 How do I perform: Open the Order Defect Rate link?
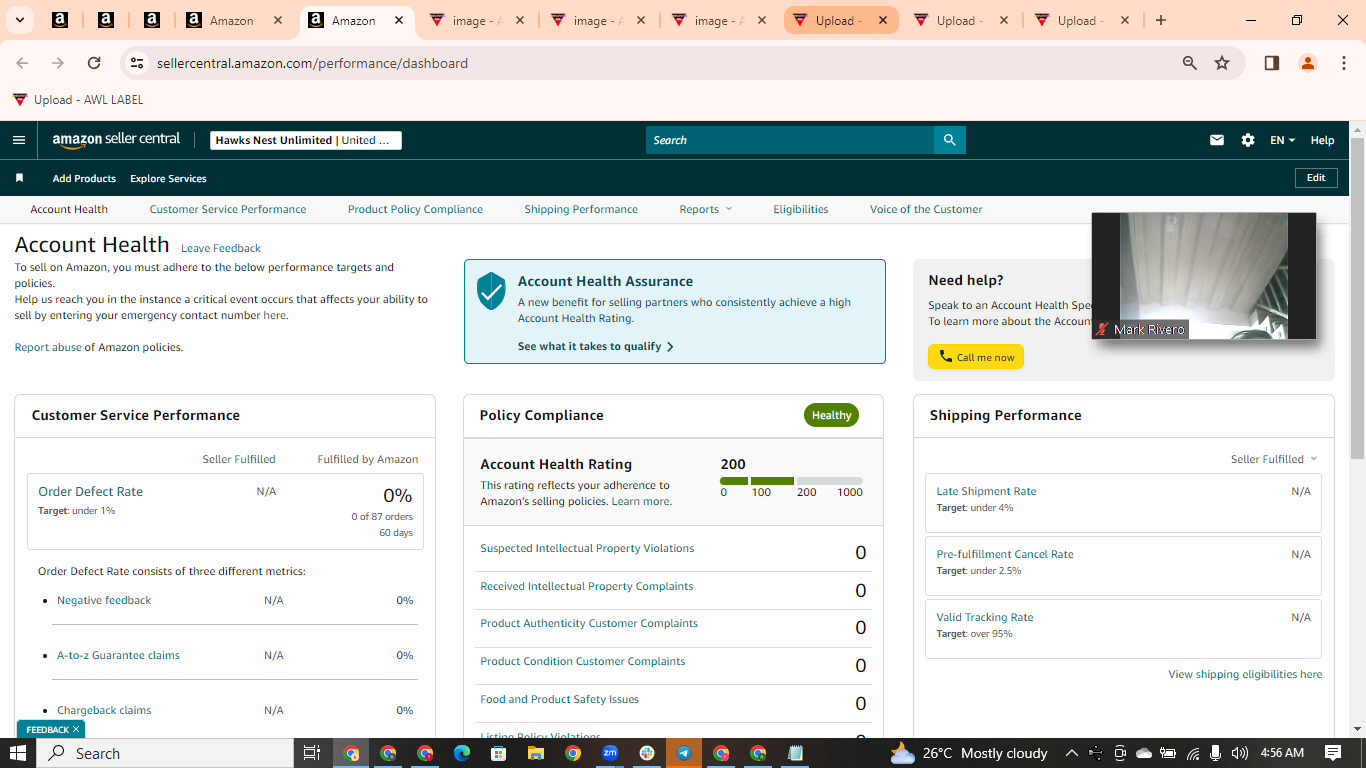[x=90, y=491]
